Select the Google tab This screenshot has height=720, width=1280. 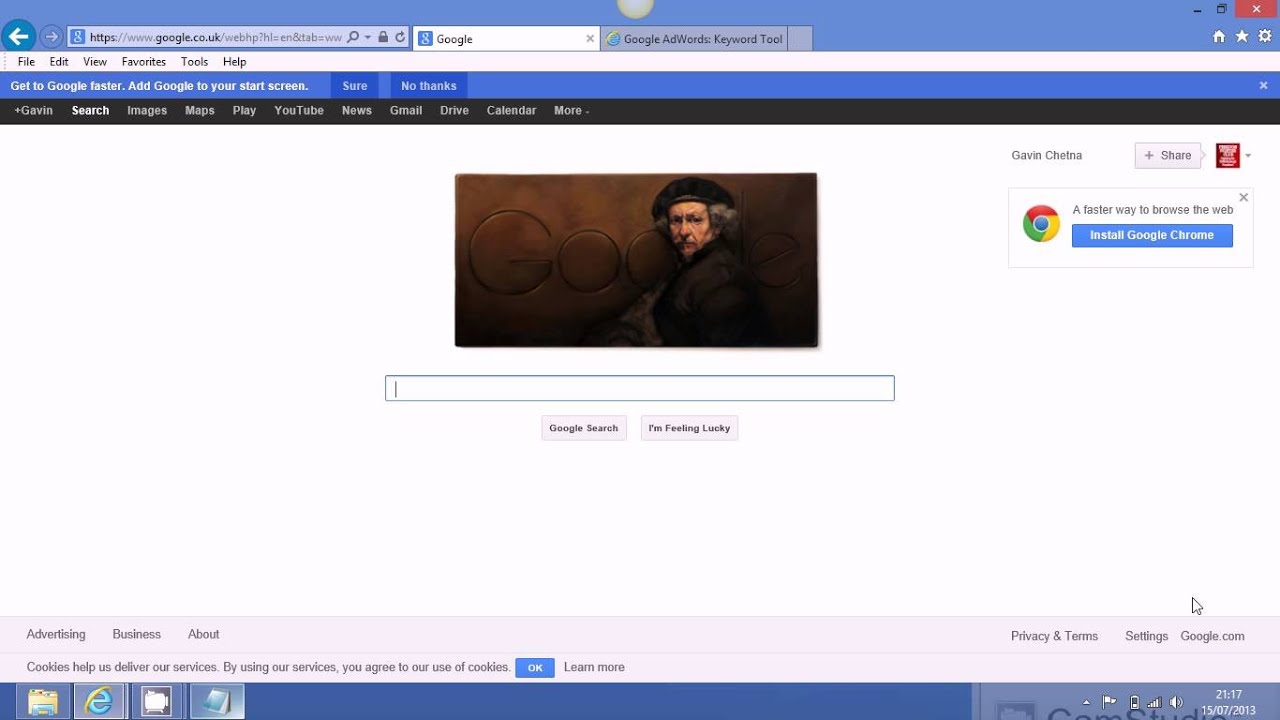coord(506,39)
